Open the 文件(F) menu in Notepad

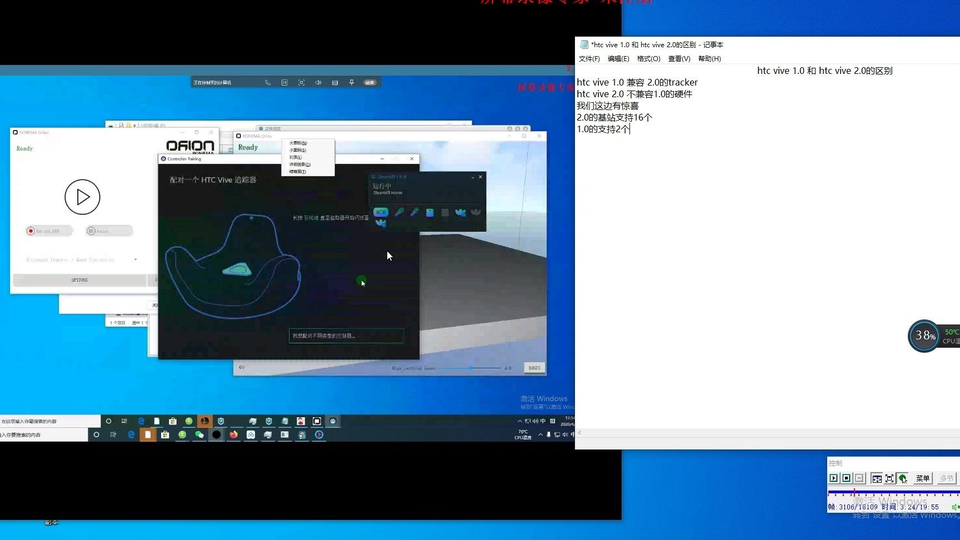tap(589, 59)
